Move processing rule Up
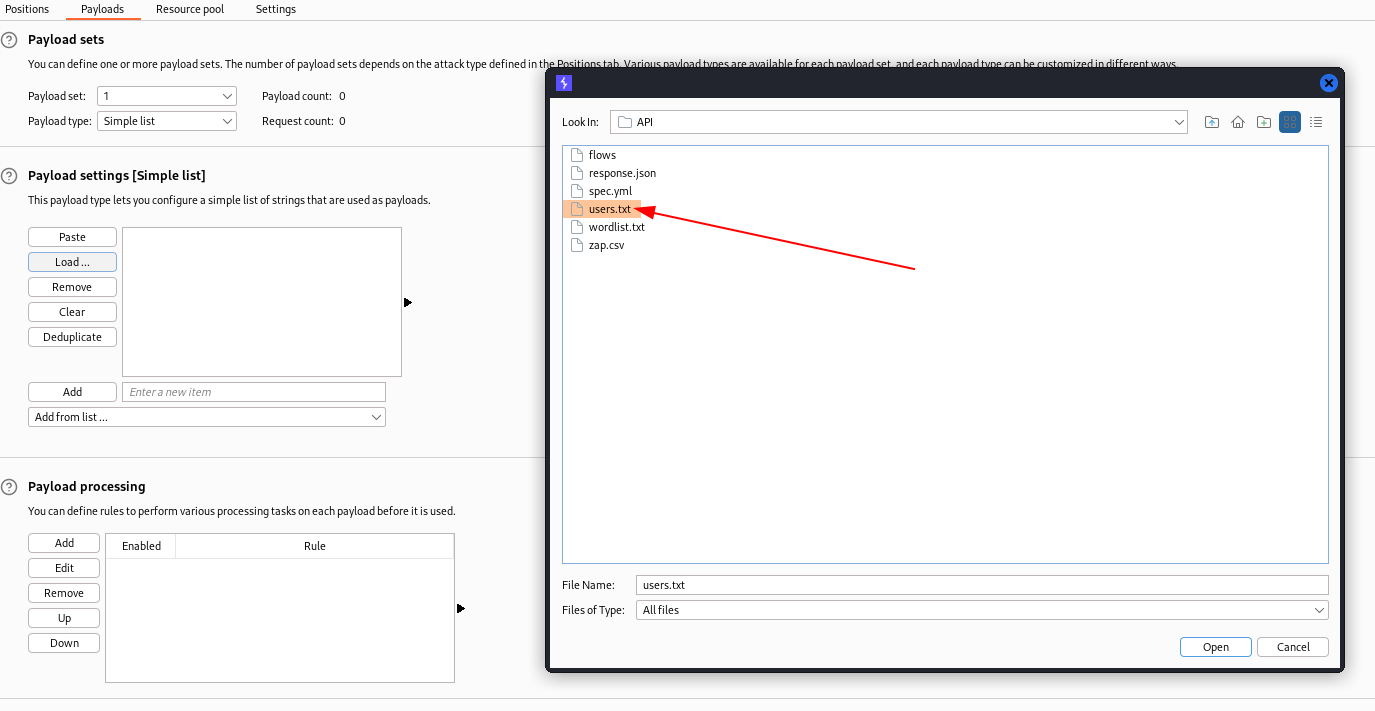The image size is (1375, 711). tap(64, 618)
